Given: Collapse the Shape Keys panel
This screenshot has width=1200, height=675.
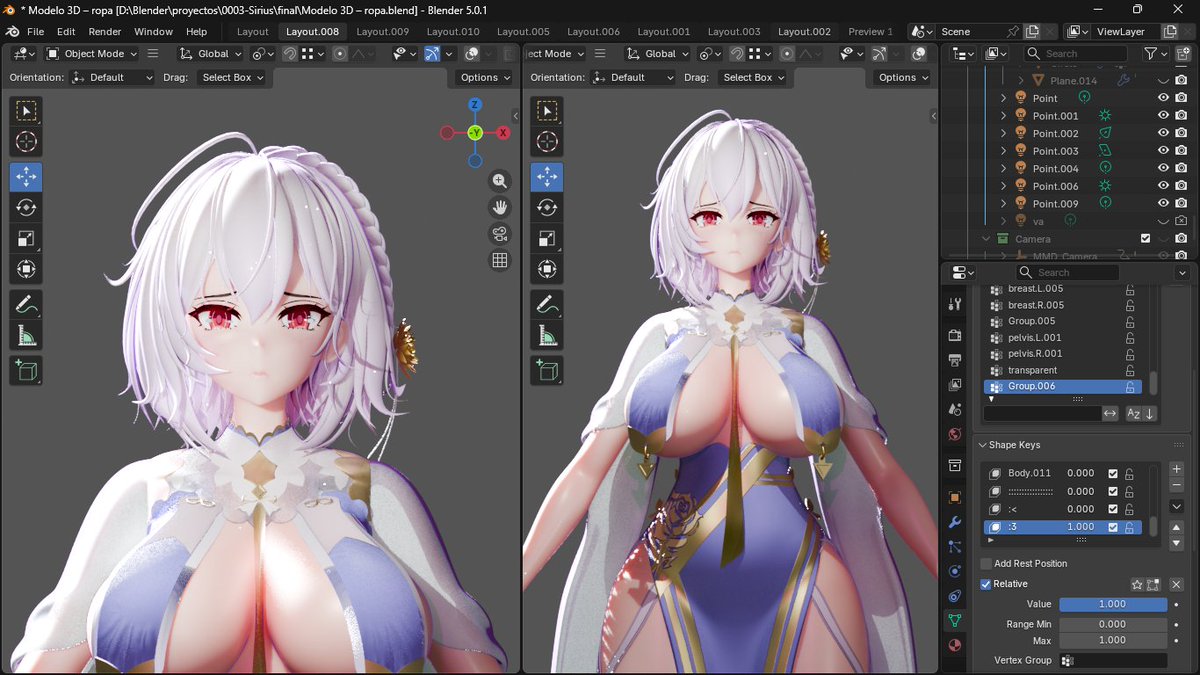Looking at the screenshot, I should tap(983, 445).
